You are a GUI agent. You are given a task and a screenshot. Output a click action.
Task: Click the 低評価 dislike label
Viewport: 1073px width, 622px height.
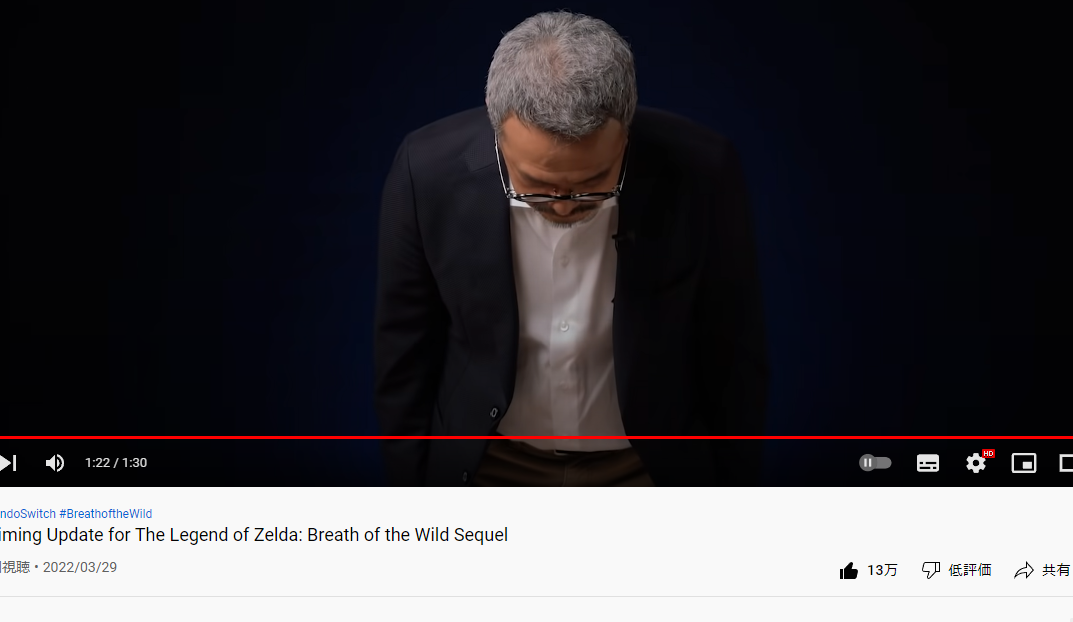pyautogui.click(x=970, y=570)
